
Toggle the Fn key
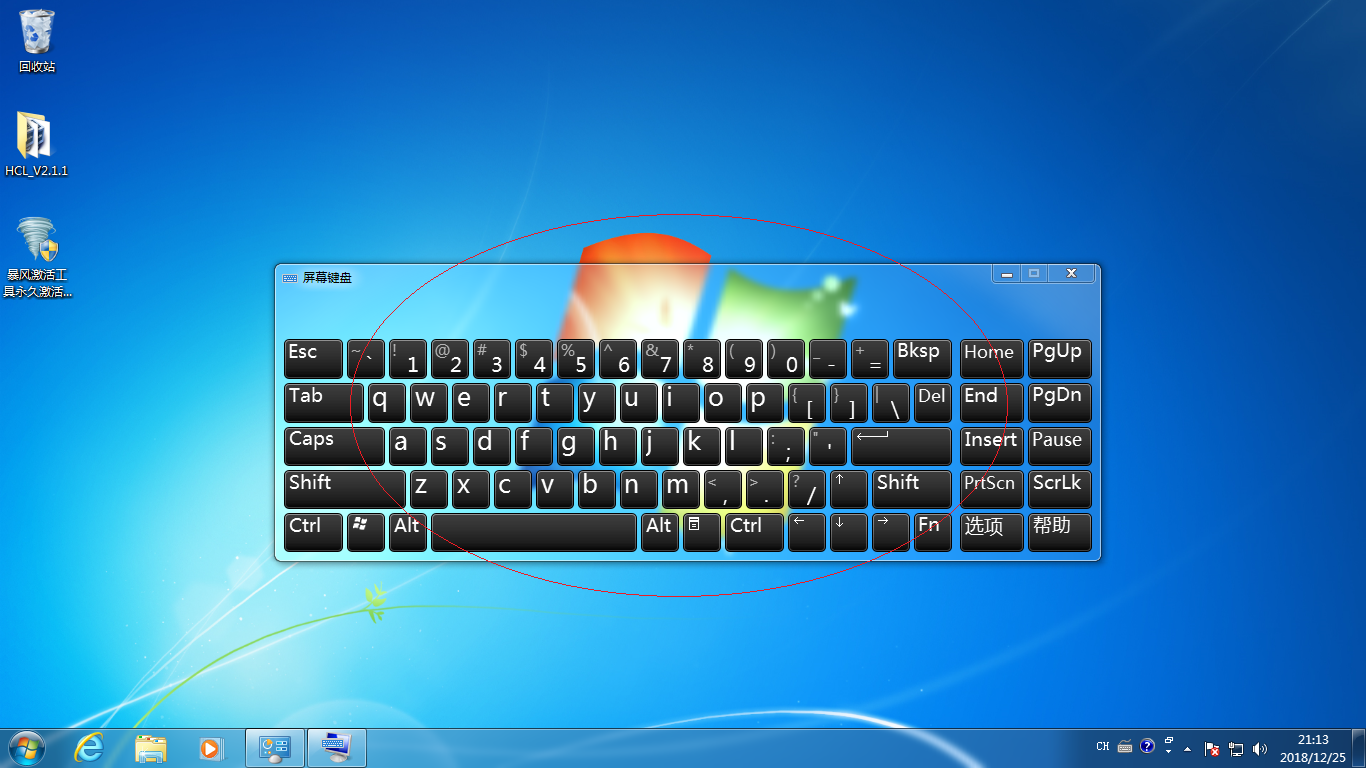pyautogui.click(x=932, y=533)
